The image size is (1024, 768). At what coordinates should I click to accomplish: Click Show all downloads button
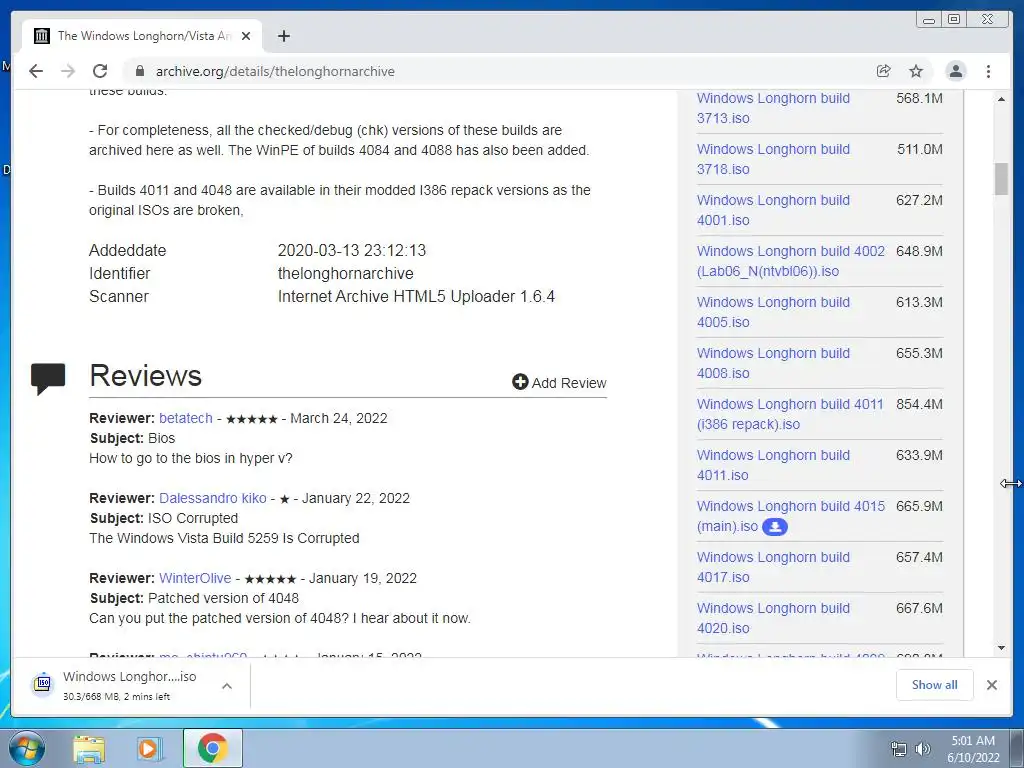click(935, 684)
